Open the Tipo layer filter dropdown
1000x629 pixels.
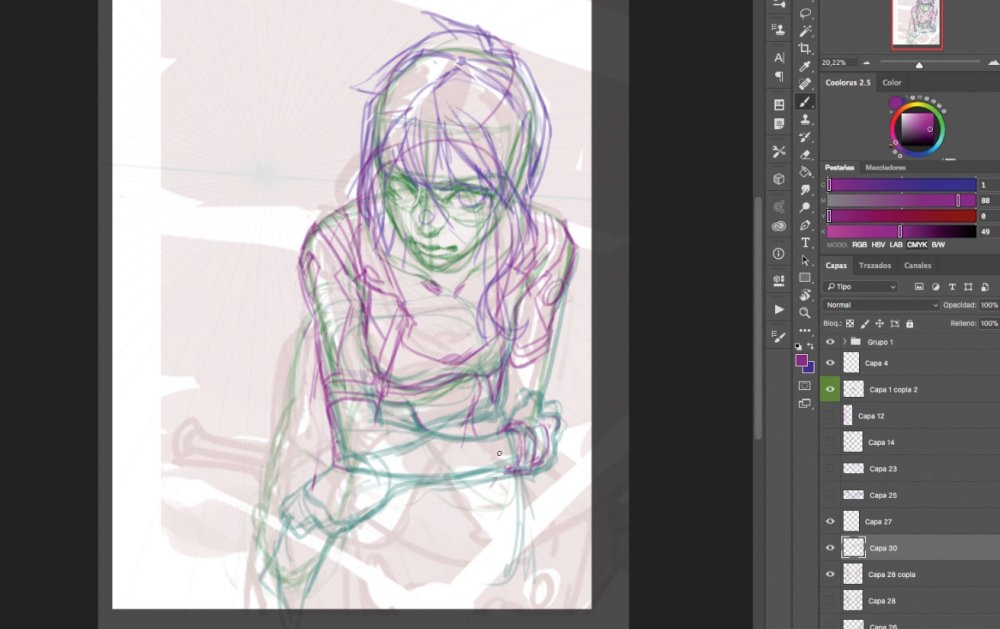click(x=860, y=287)
